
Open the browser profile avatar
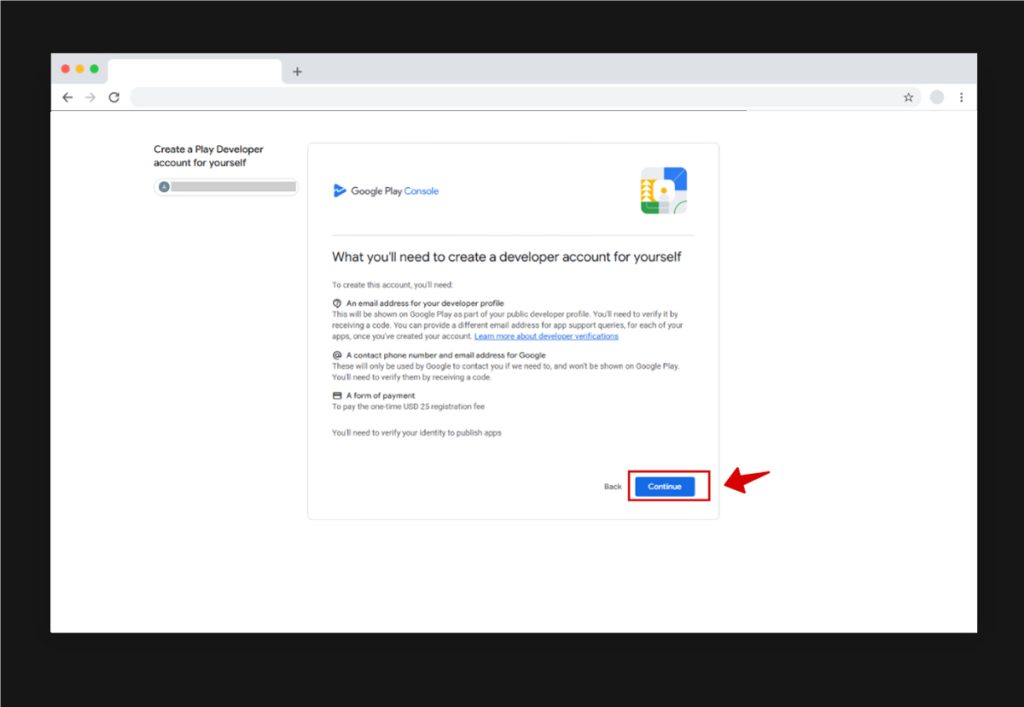click(936, 97)
